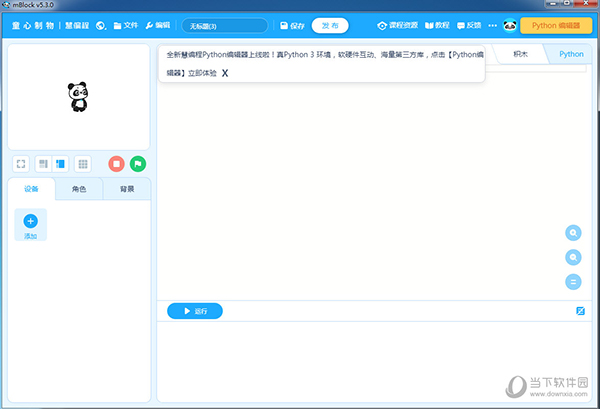
Task: Save the project with 保存
Action: click(292, 26)
